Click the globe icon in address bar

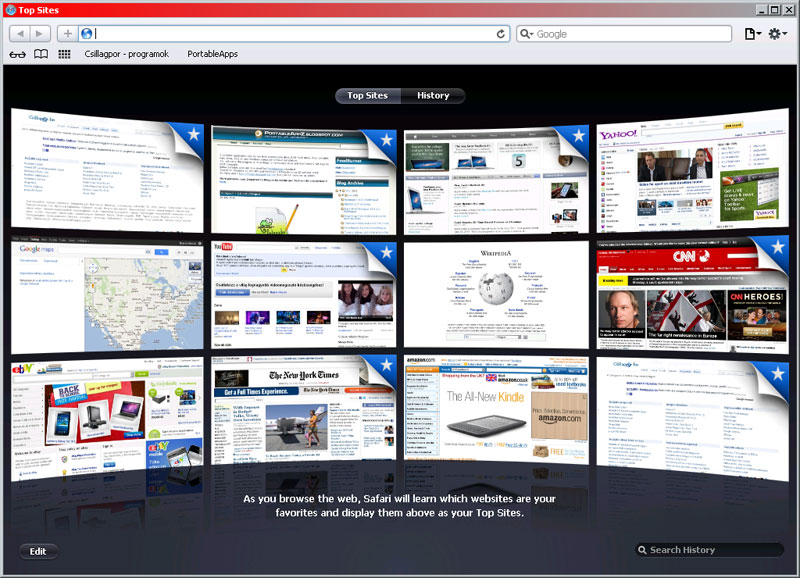coord(86,34)
